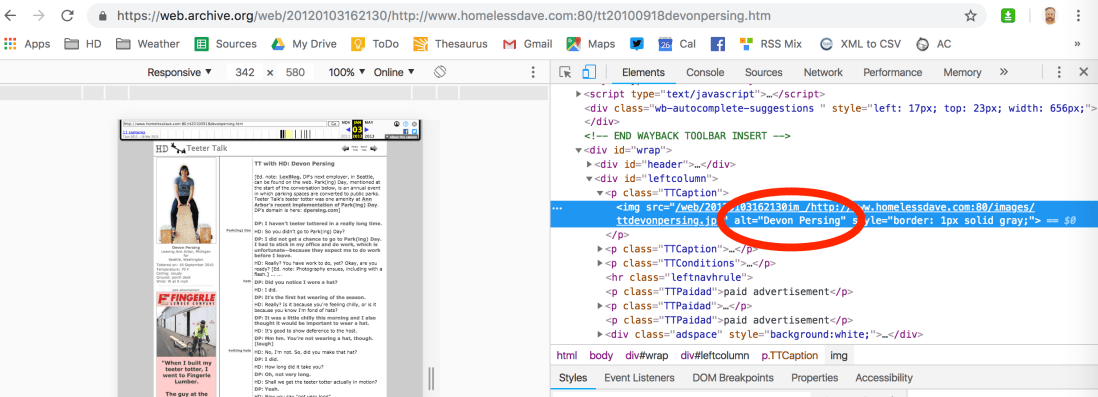
Task: Activate the inspect element picker icon
Action: point(565,72)
